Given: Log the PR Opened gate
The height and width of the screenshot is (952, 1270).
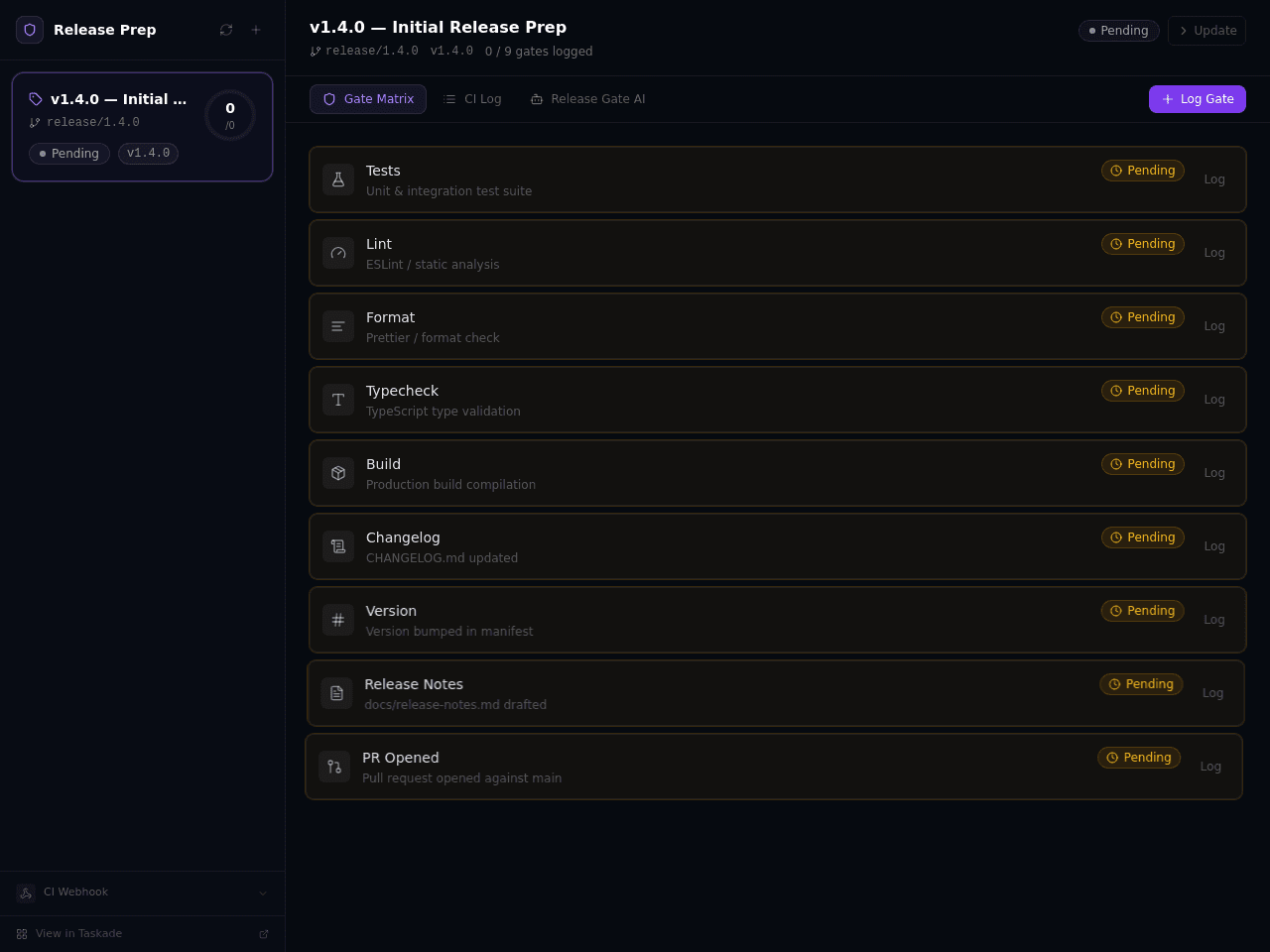Looking at the screenshot, I should 1210,767.
